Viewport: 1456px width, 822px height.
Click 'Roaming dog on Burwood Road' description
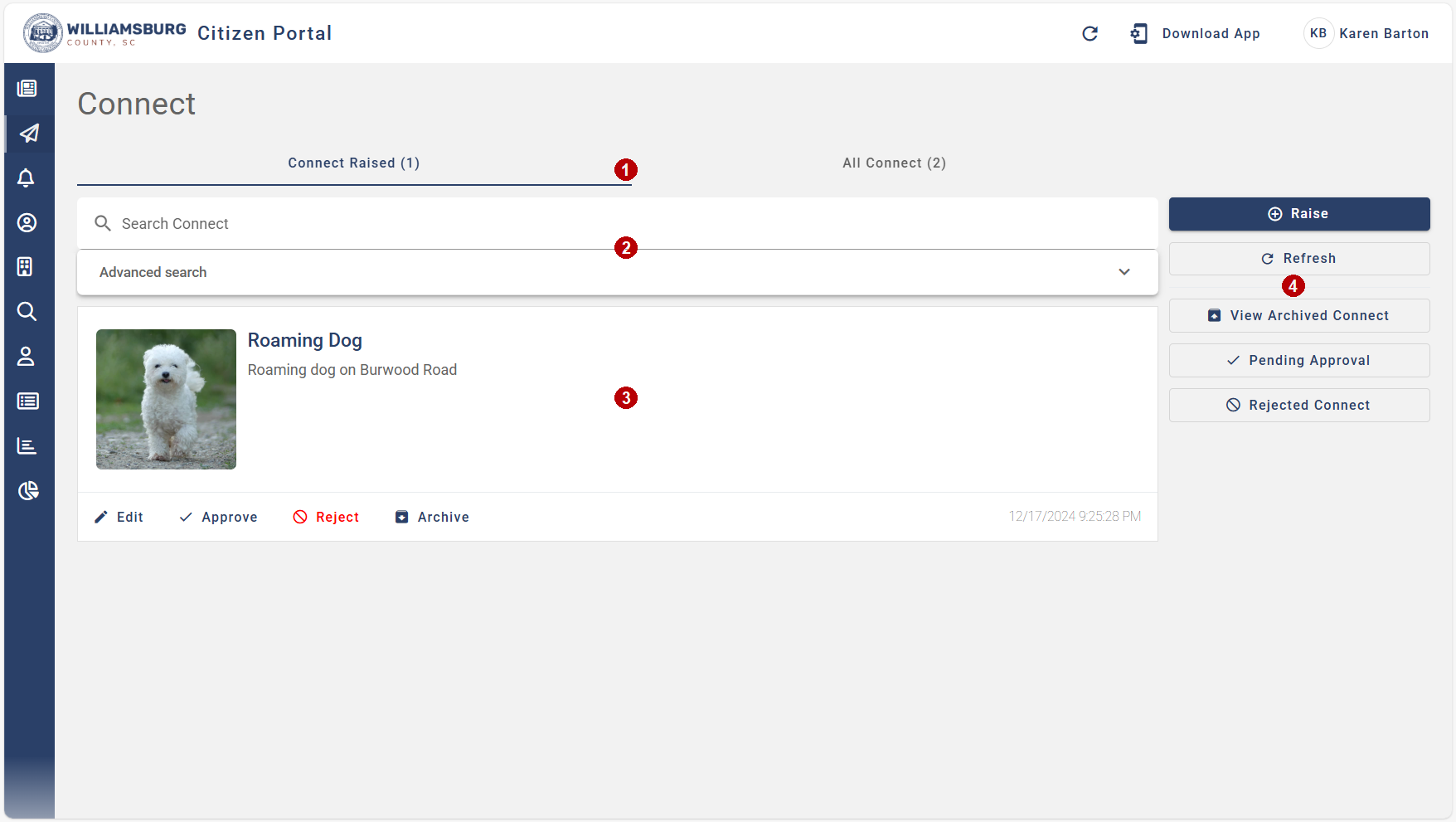coord(352,370)
